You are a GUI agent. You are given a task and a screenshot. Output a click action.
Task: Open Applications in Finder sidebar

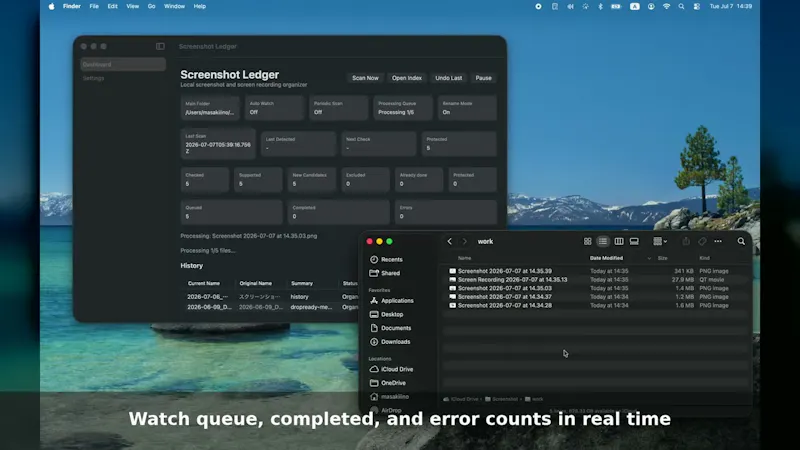pos(392,301)
